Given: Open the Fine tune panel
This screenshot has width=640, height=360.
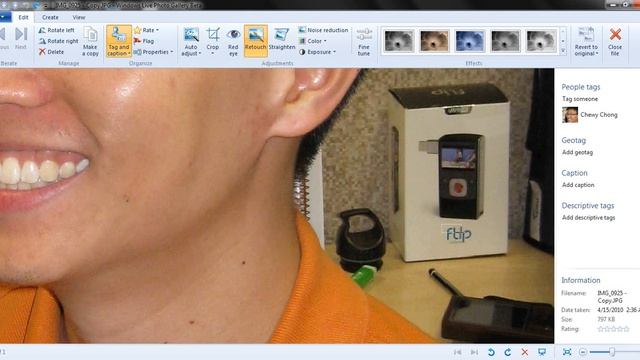Looking at the screenshot, I should [364, 41].
